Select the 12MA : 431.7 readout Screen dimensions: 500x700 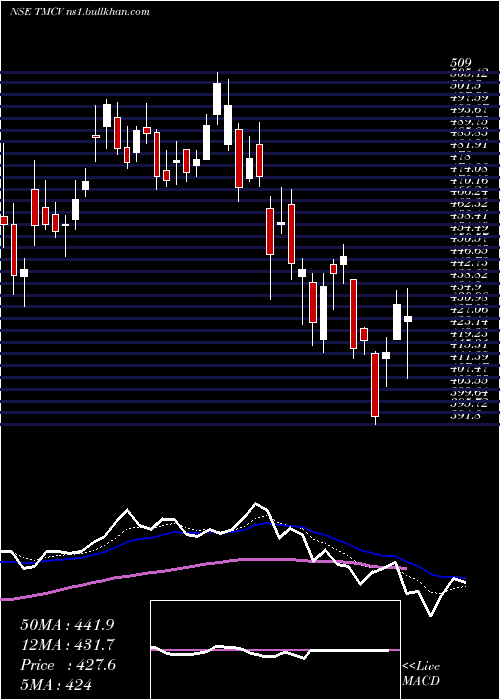(x=68, y=645)
